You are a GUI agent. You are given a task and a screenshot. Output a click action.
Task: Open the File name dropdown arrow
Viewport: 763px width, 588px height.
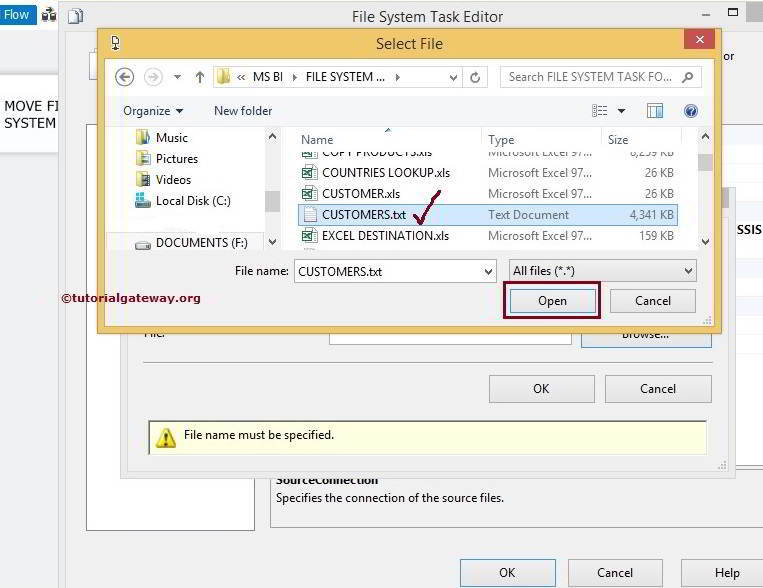[x=489, y=272]
